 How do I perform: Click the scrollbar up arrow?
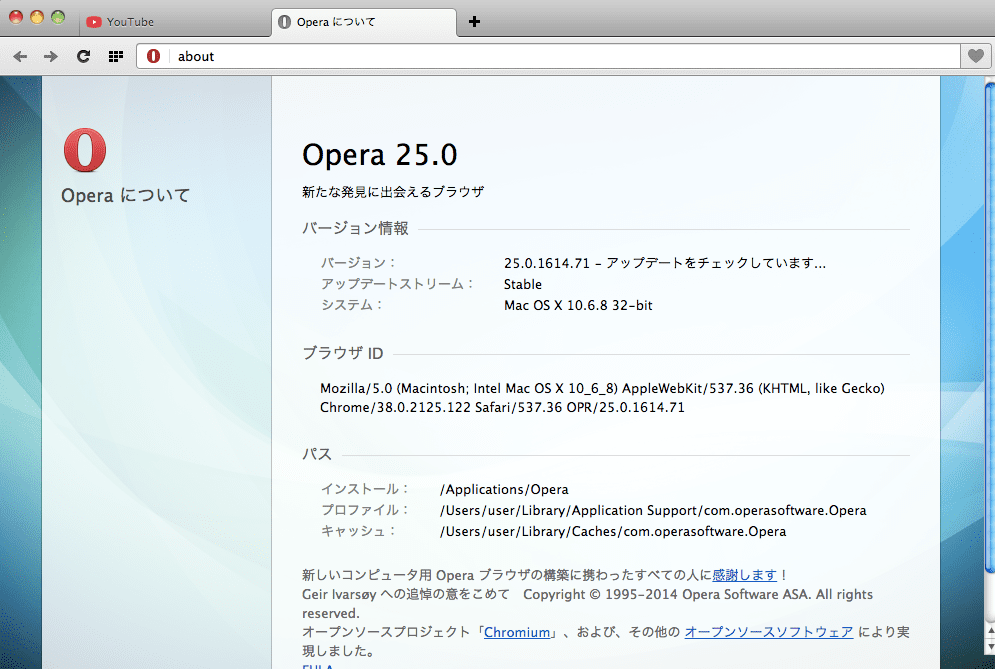[989, 630]
